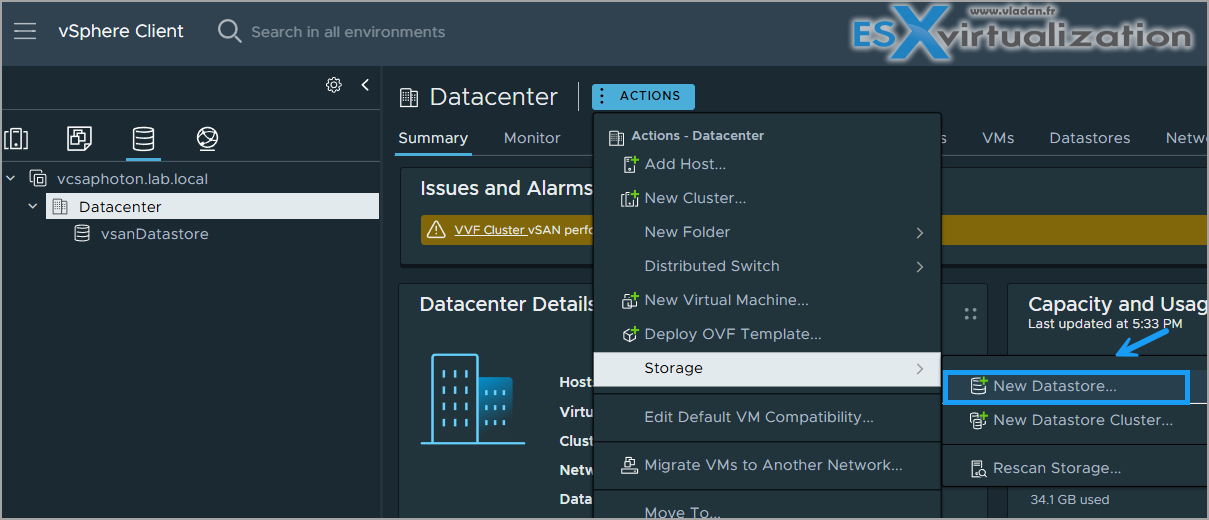Image resolution: width=1209 pixels, height=520 pixels.
Task: Choose Distributed Switch menu entry
Action: [x=767, y=266]
